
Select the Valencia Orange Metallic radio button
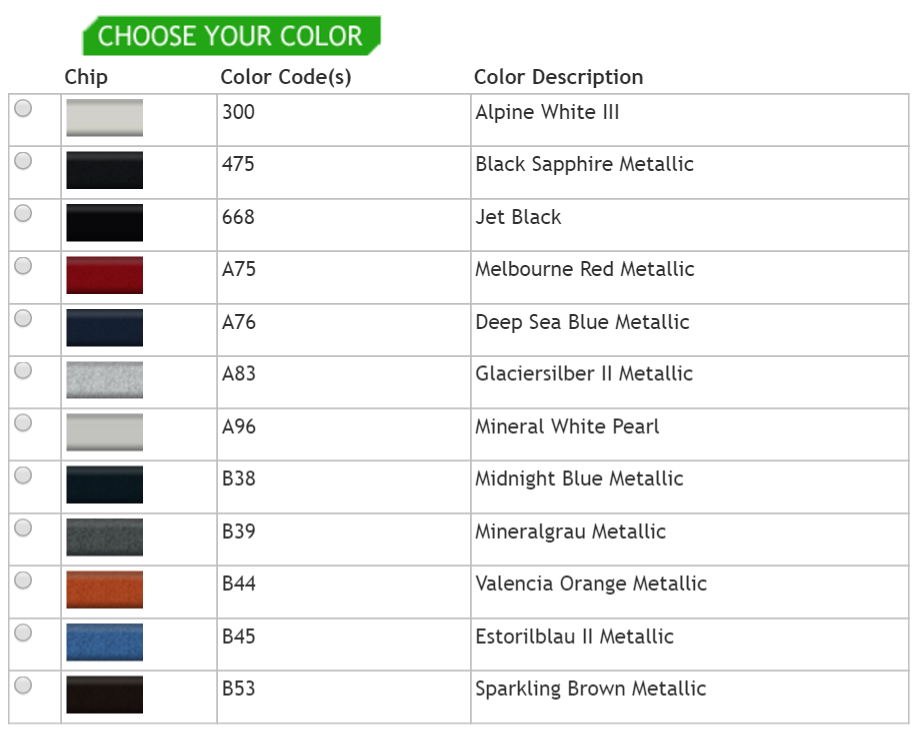23,580
